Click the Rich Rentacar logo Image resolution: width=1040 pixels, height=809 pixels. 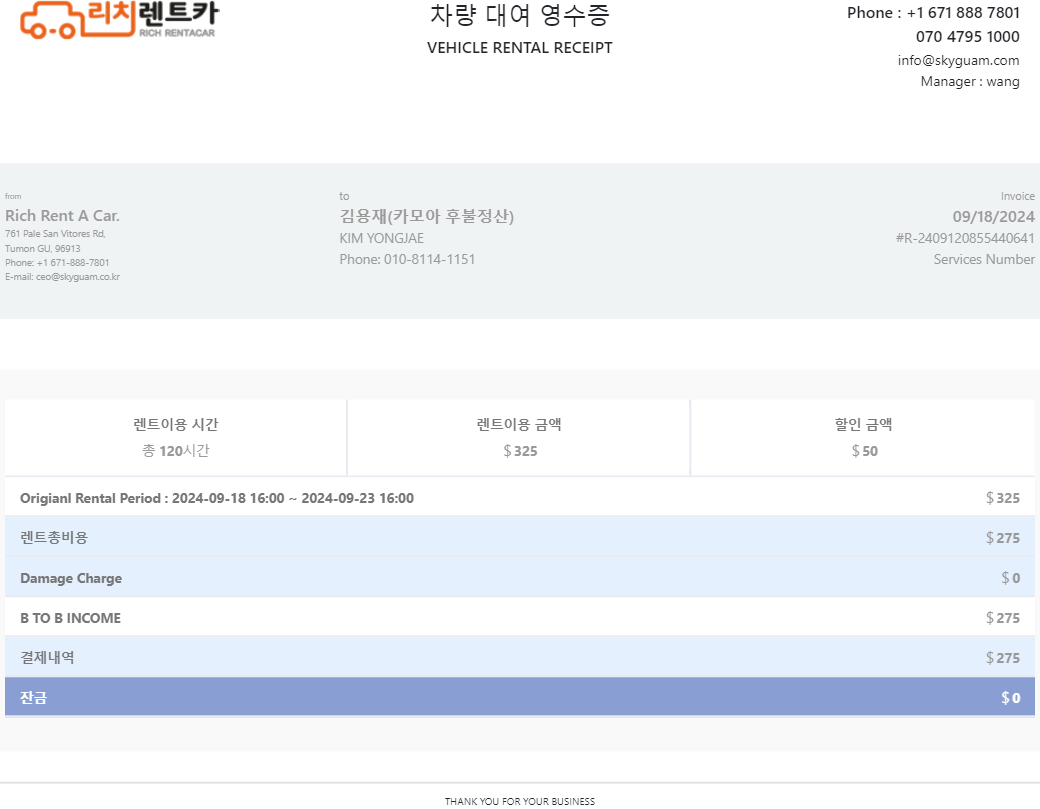click(x=118, y=20)
